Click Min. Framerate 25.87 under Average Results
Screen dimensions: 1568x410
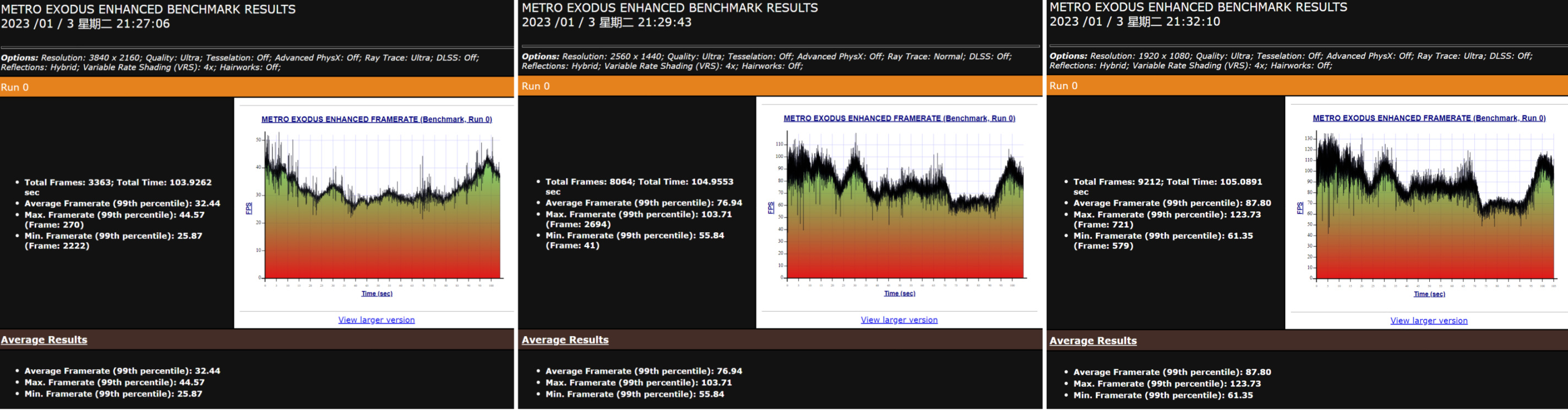tap(113, 394)
